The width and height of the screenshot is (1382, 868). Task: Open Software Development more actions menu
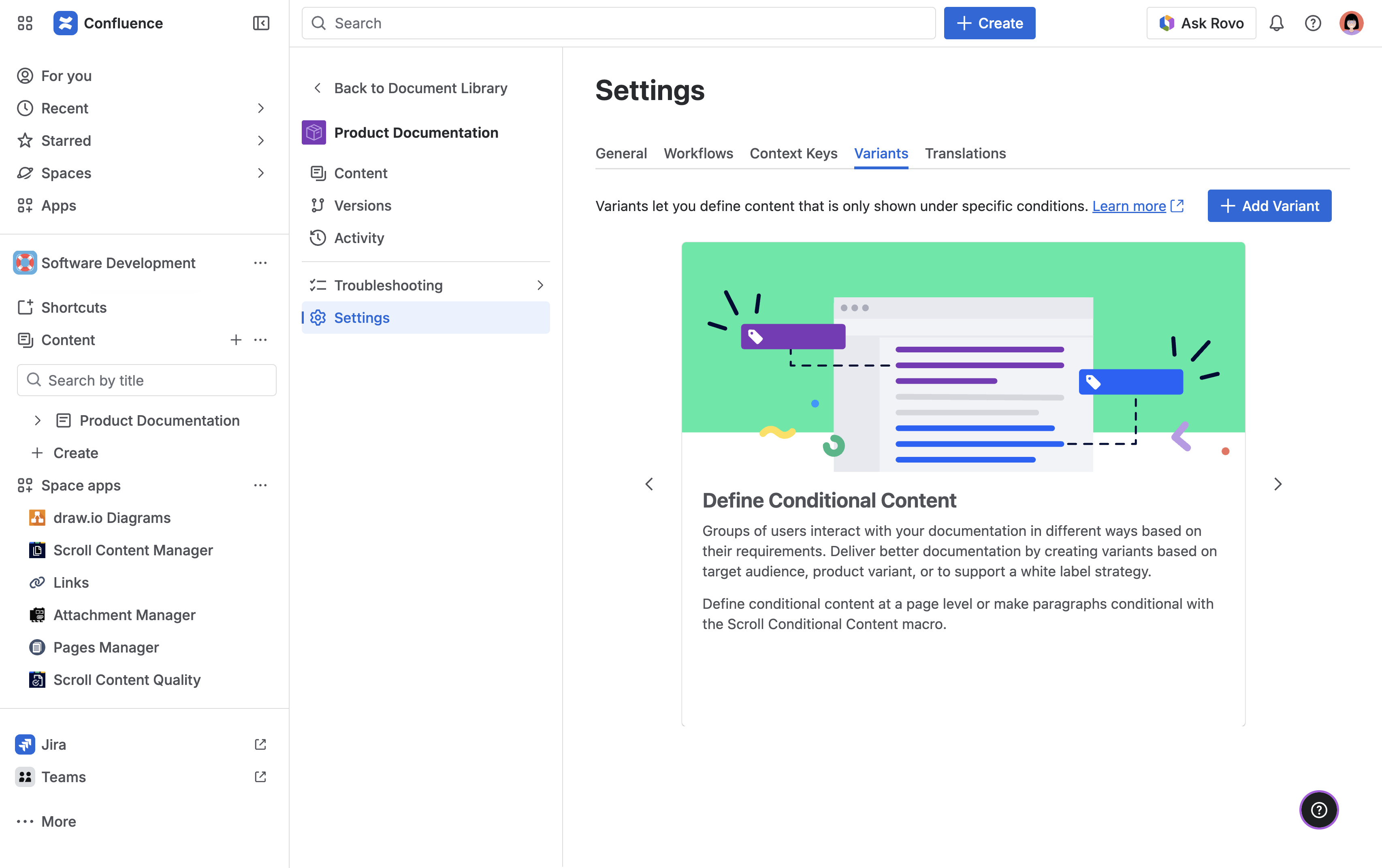tap(260, 263)
